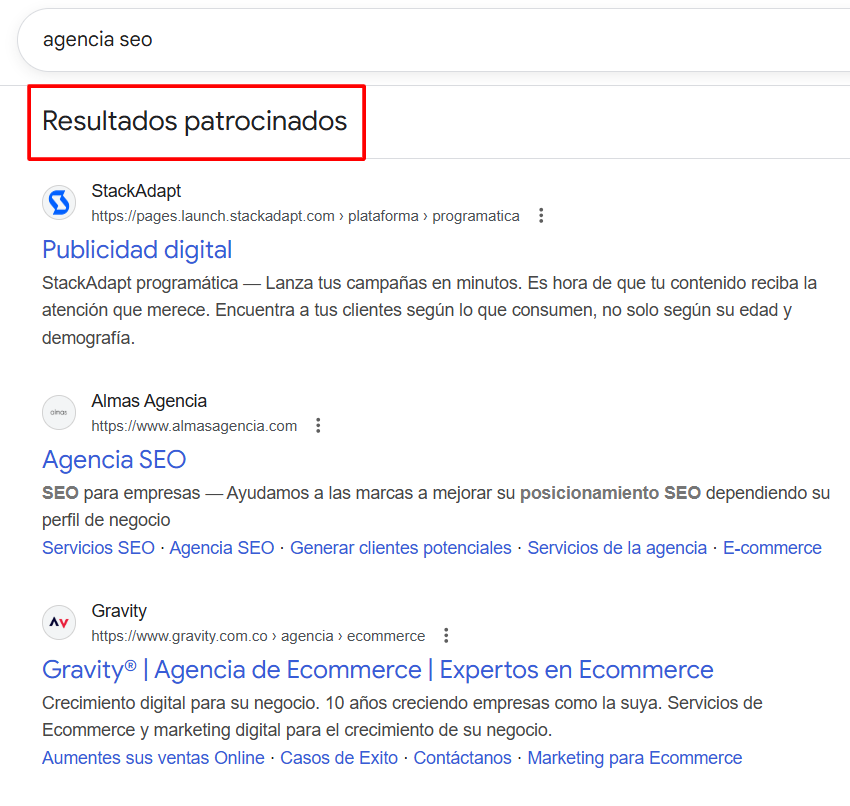Click the StackAdapt logo icon
The image size is (850, 806).
[x=59, y=203]
